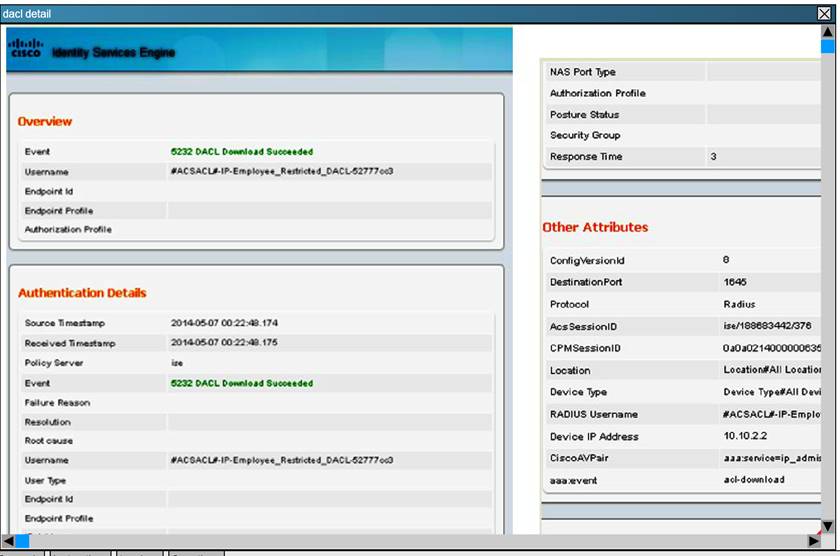Viewport: 840px width, 556px height.
Task: Click the vertical scrollbar down arrow
Action: (827, 526)
